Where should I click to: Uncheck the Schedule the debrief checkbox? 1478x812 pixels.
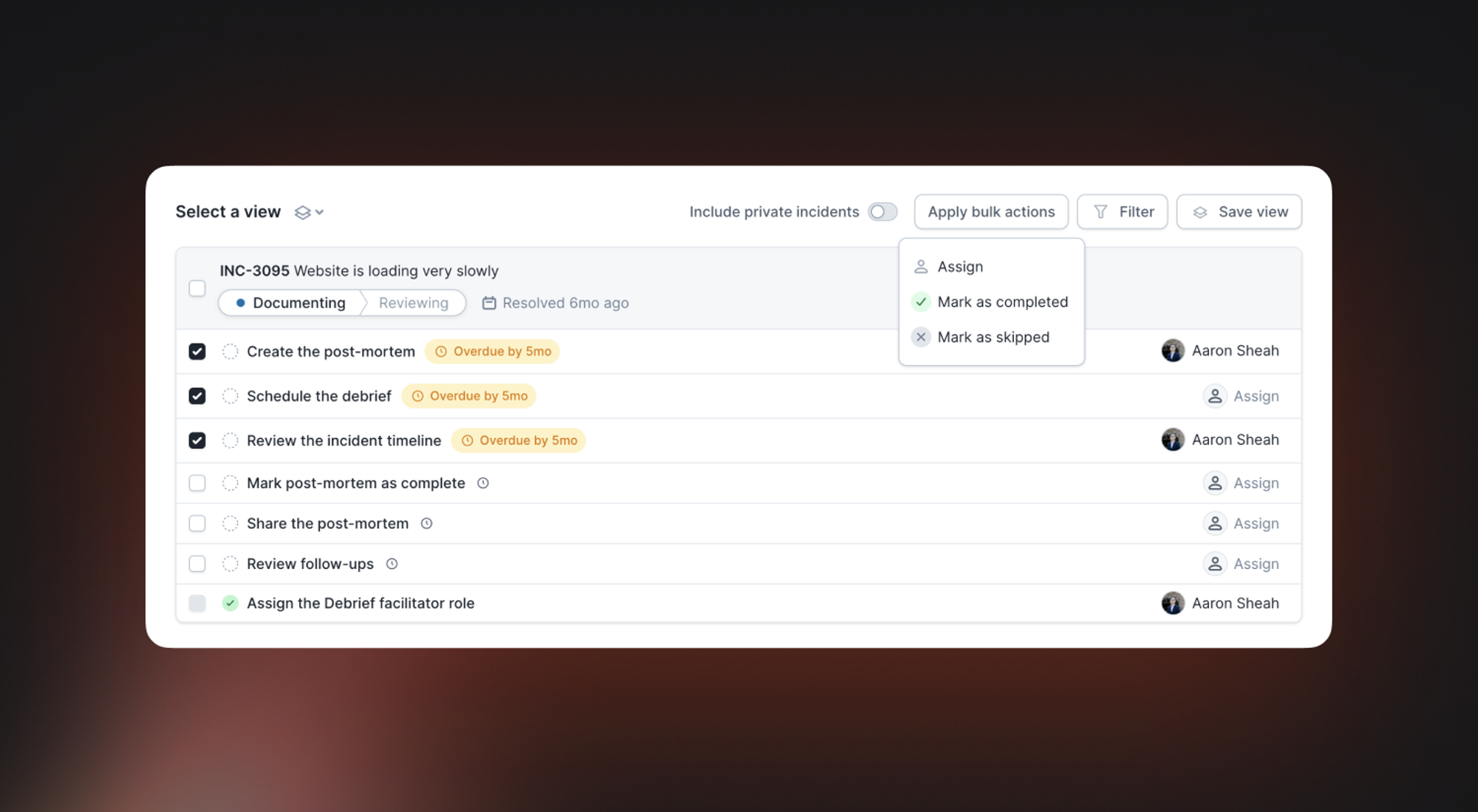tap(197, 396)
